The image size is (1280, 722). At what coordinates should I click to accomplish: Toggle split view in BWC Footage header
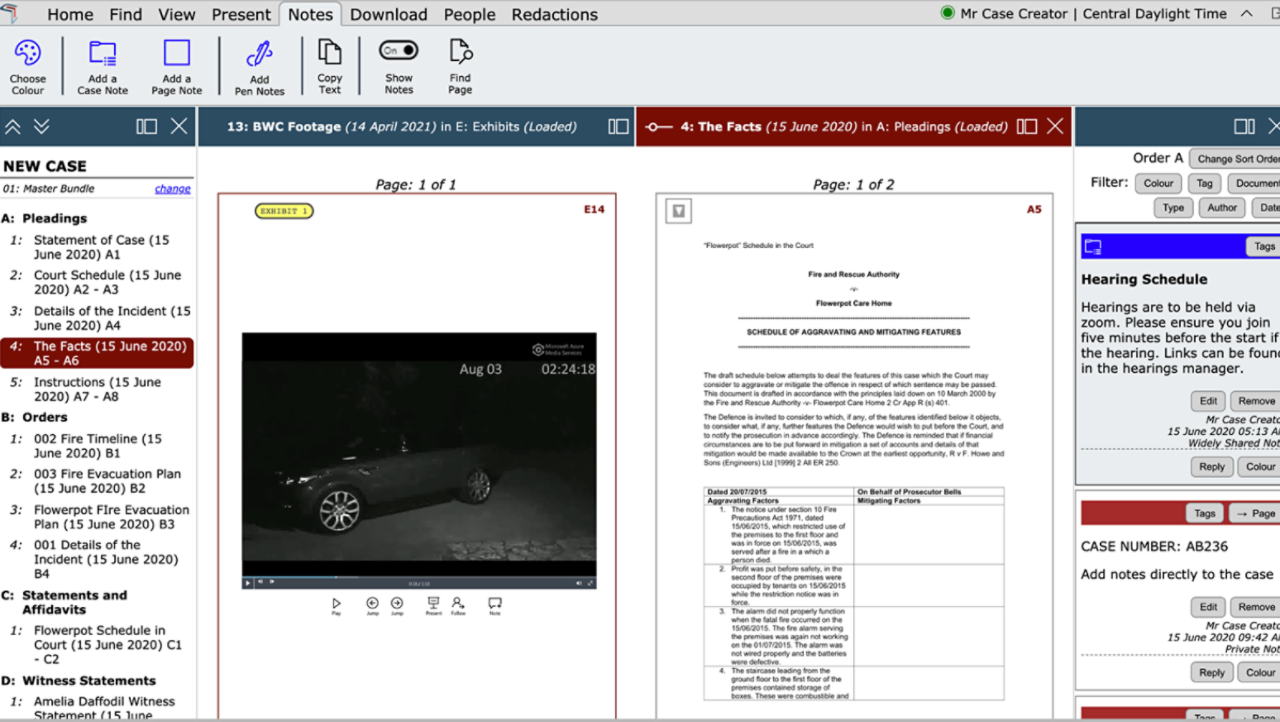(x=618, y=127)
